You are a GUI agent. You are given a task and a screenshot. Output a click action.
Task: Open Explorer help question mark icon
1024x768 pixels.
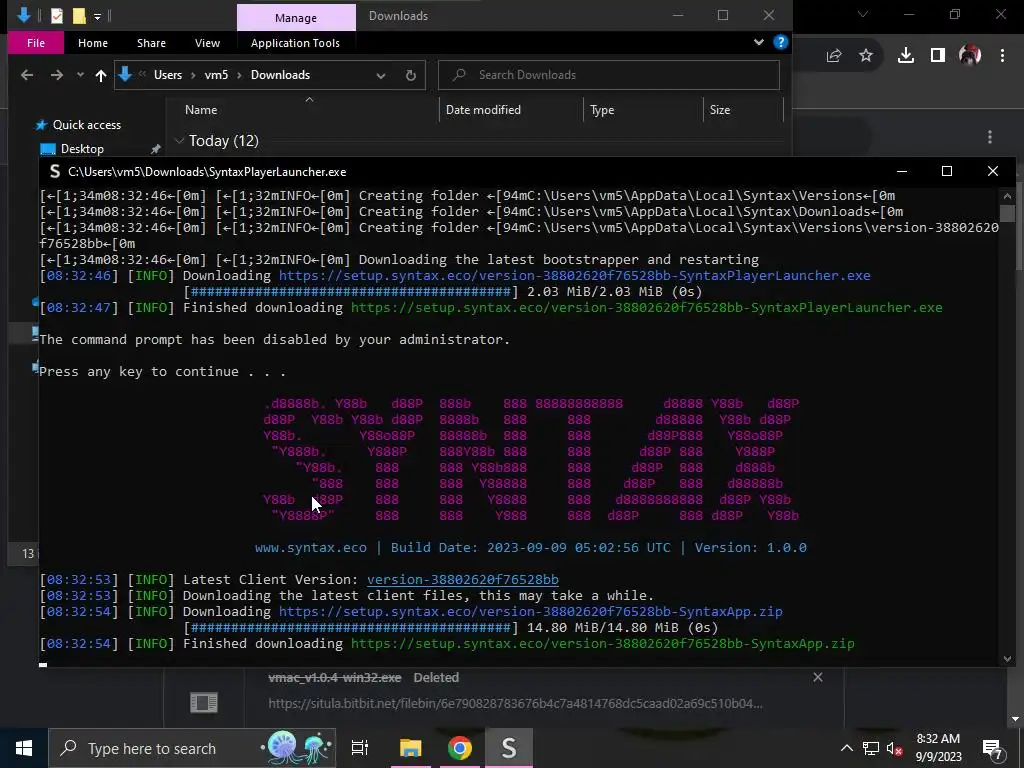[780, 42]
